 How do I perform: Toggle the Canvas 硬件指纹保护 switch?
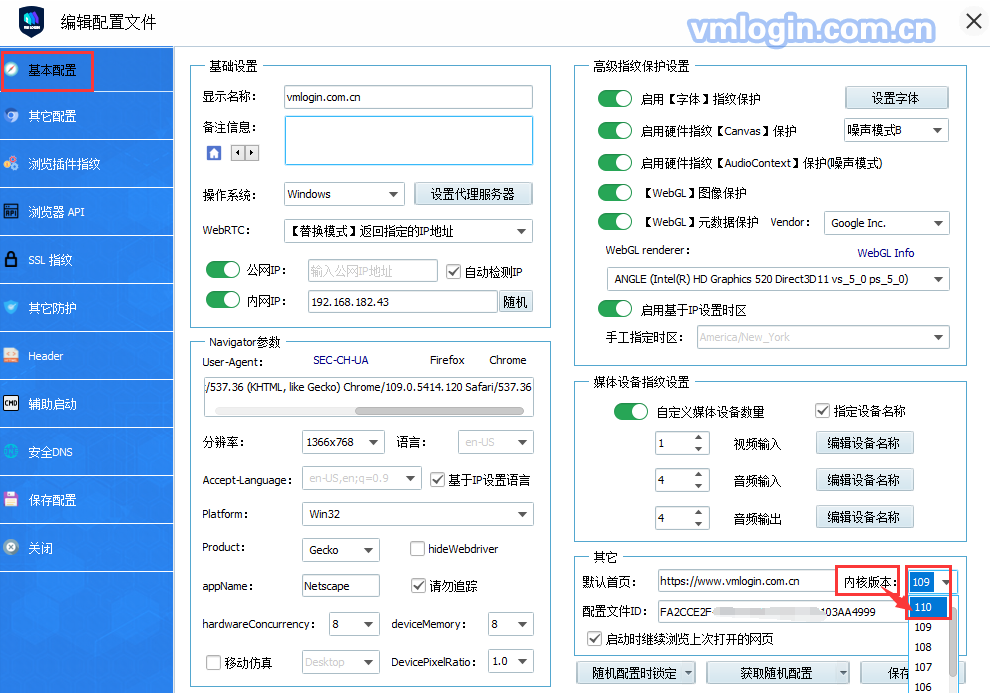[x=615, y=131]
